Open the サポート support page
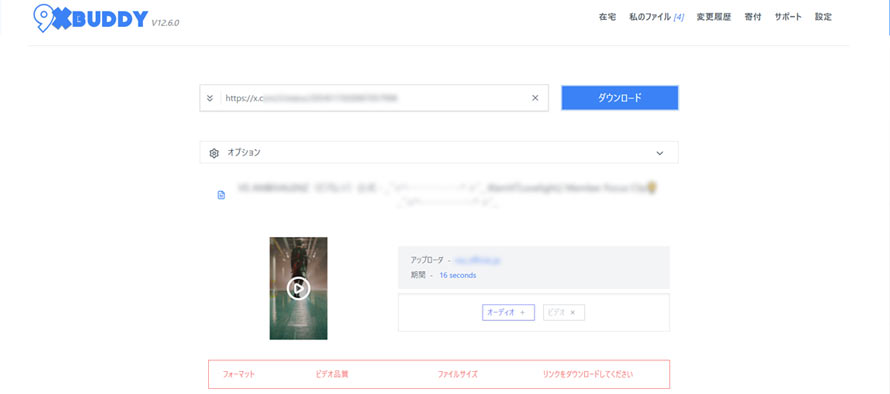890x394 pixels. [x=788, y=17]
